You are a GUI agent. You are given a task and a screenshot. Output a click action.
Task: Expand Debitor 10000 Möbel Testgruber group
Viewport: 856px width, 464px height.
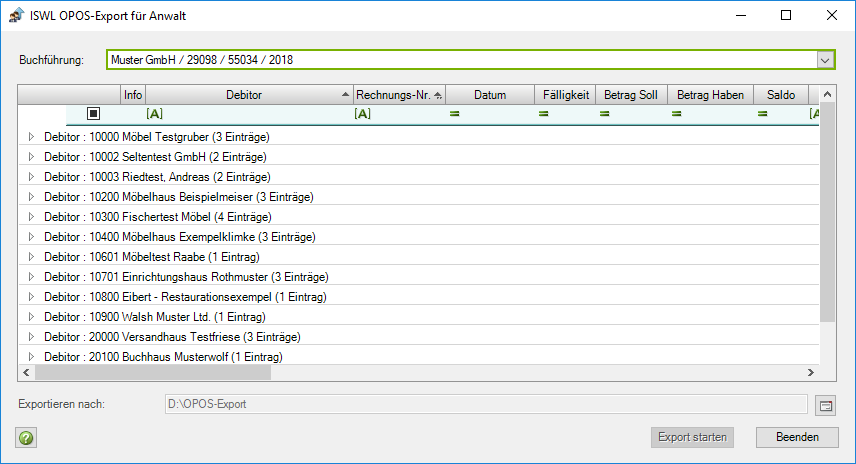31,136
